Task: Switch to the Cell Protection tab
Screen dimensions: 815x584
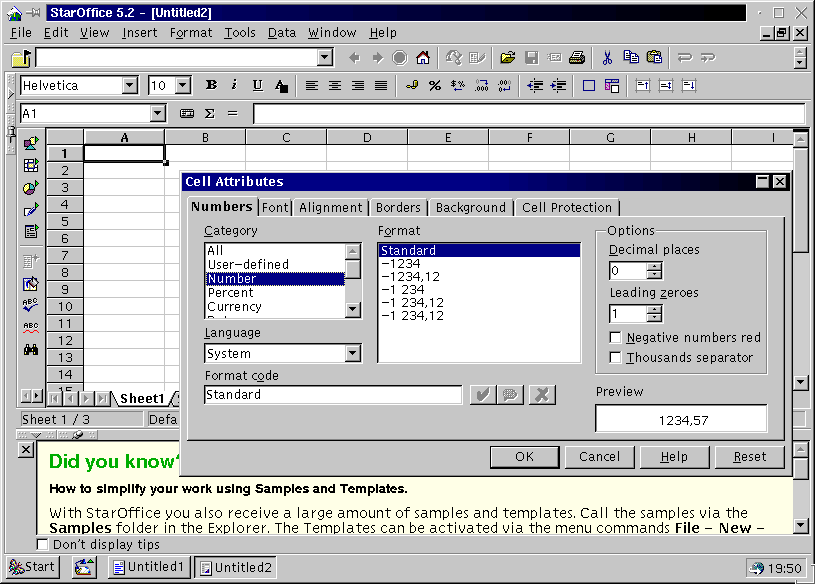Action: click(x=567, y=207)
